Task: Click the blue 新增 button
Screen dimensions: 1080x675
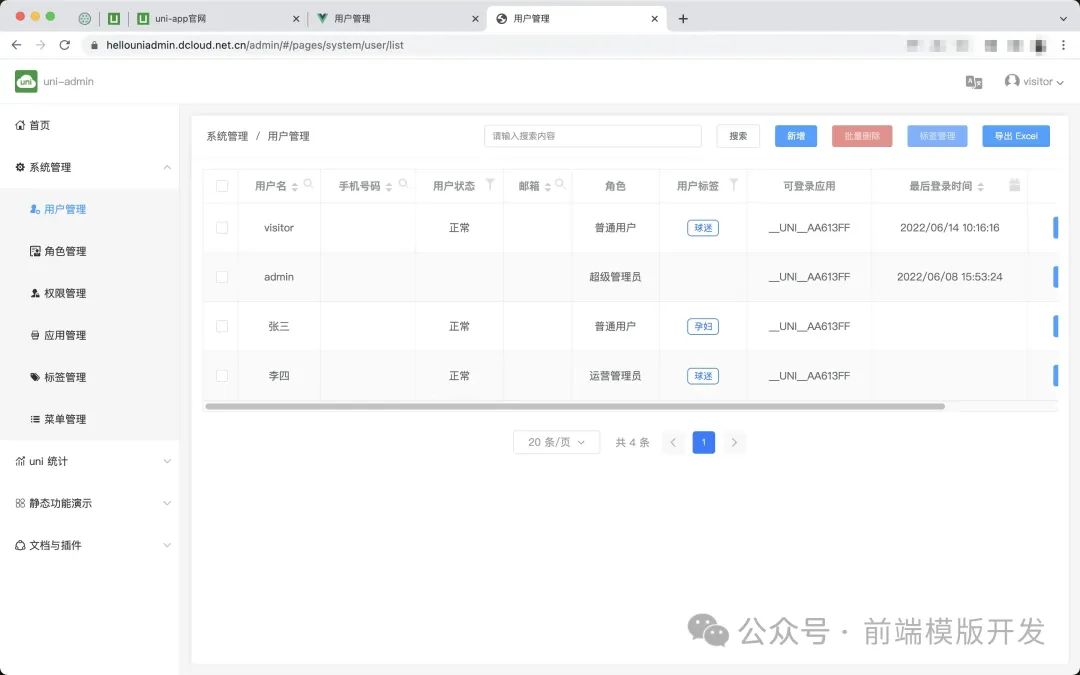Action: click(796, 136)
